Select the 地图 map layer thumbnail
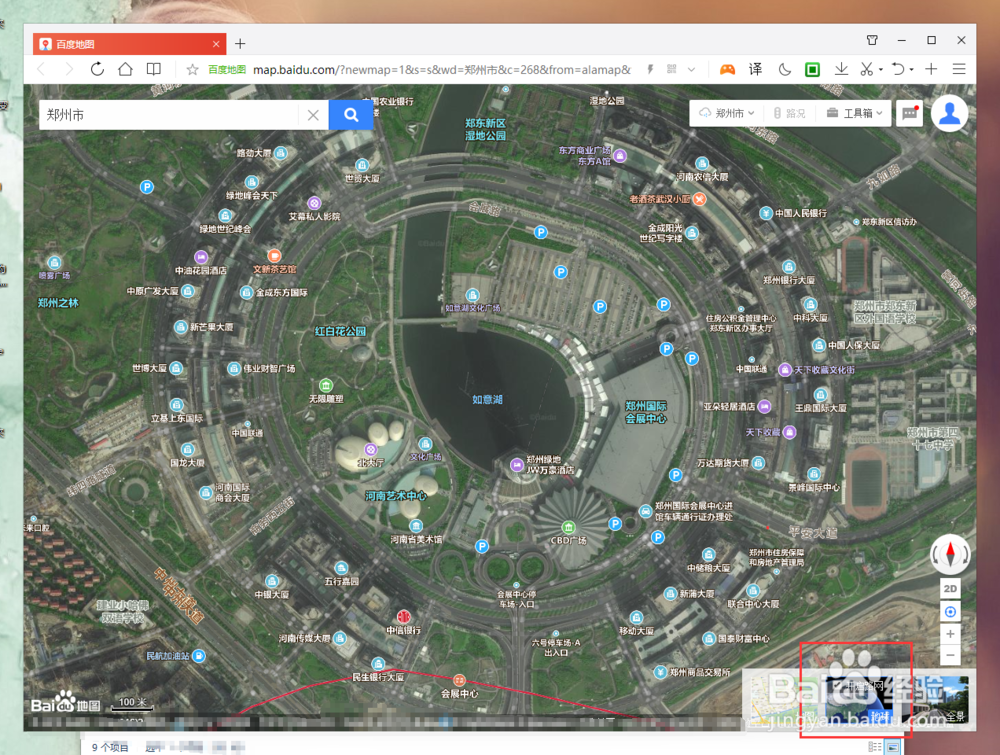This screenshot has width=1000, height=755. tap(786, 698)
